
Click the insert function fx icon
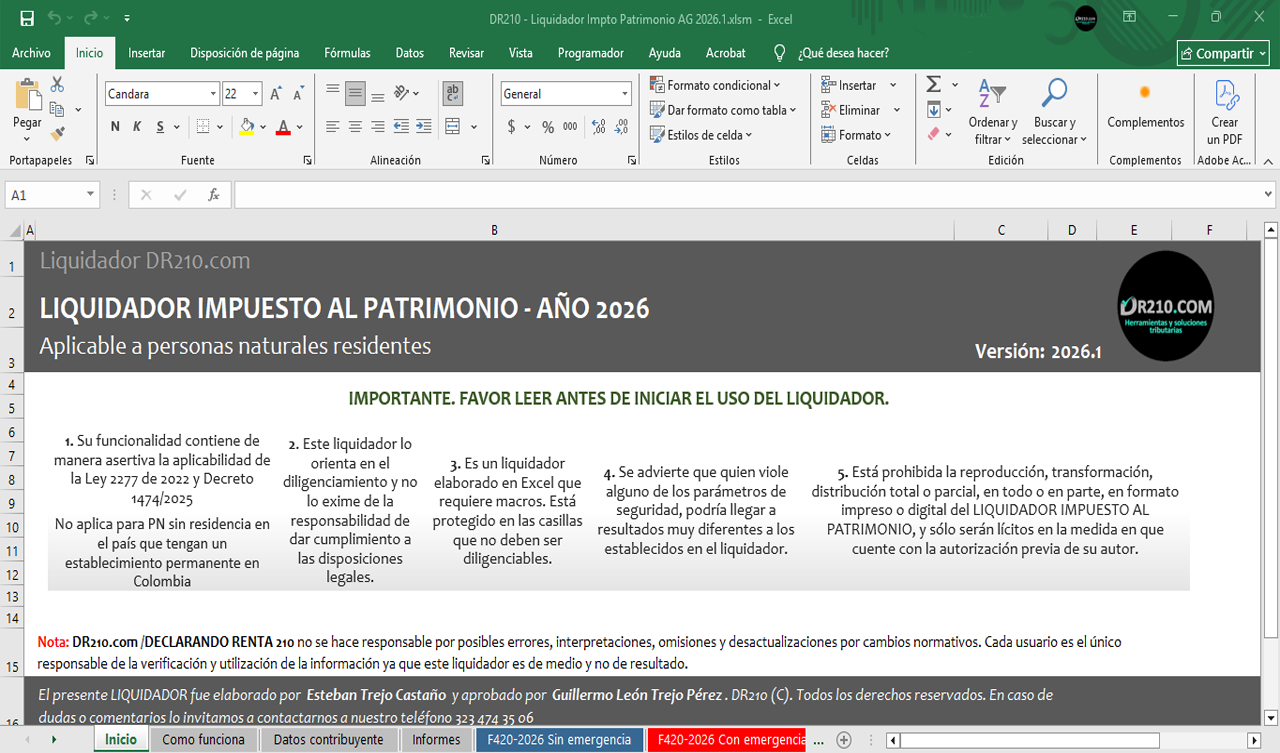[x=213, y=195]
